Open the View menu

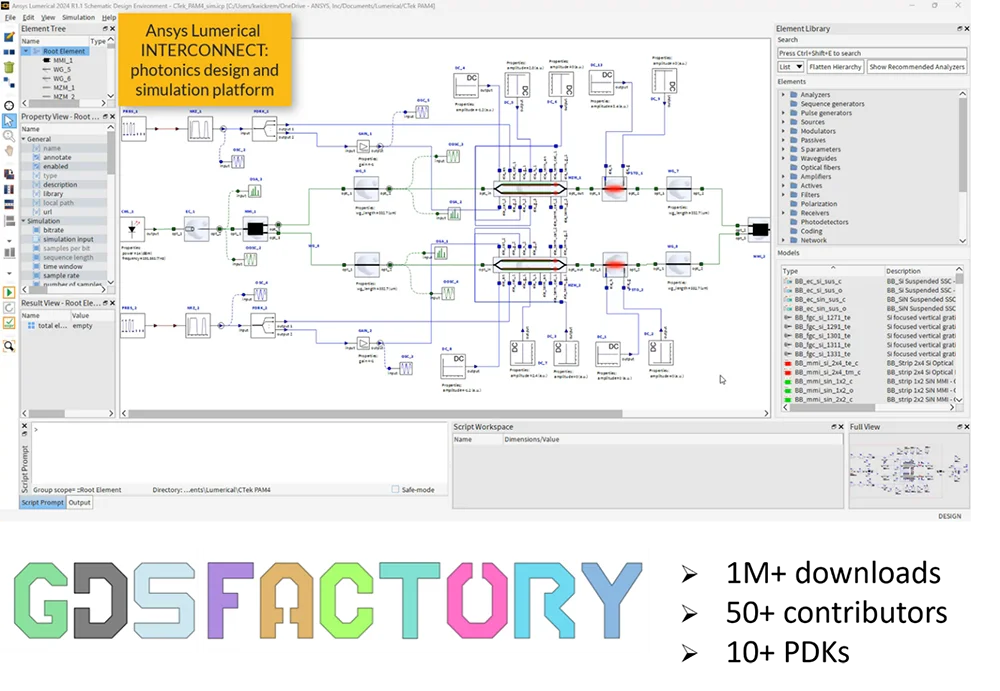click(48, 17)
